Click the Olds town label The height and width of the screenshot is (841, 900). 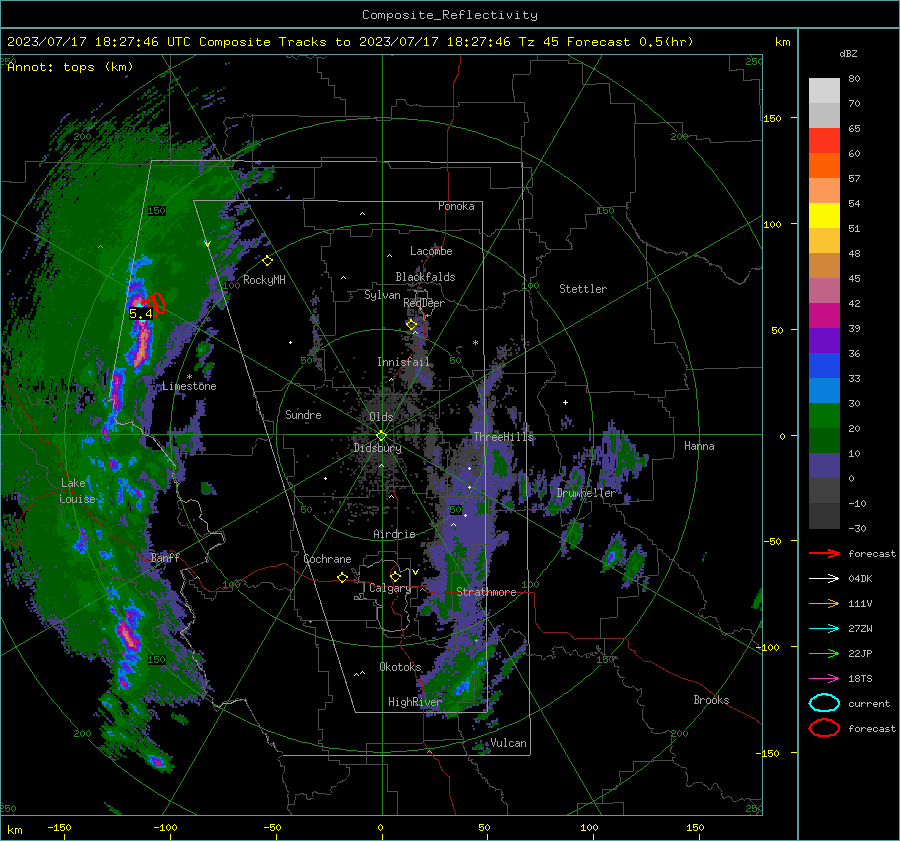point(381,417)
